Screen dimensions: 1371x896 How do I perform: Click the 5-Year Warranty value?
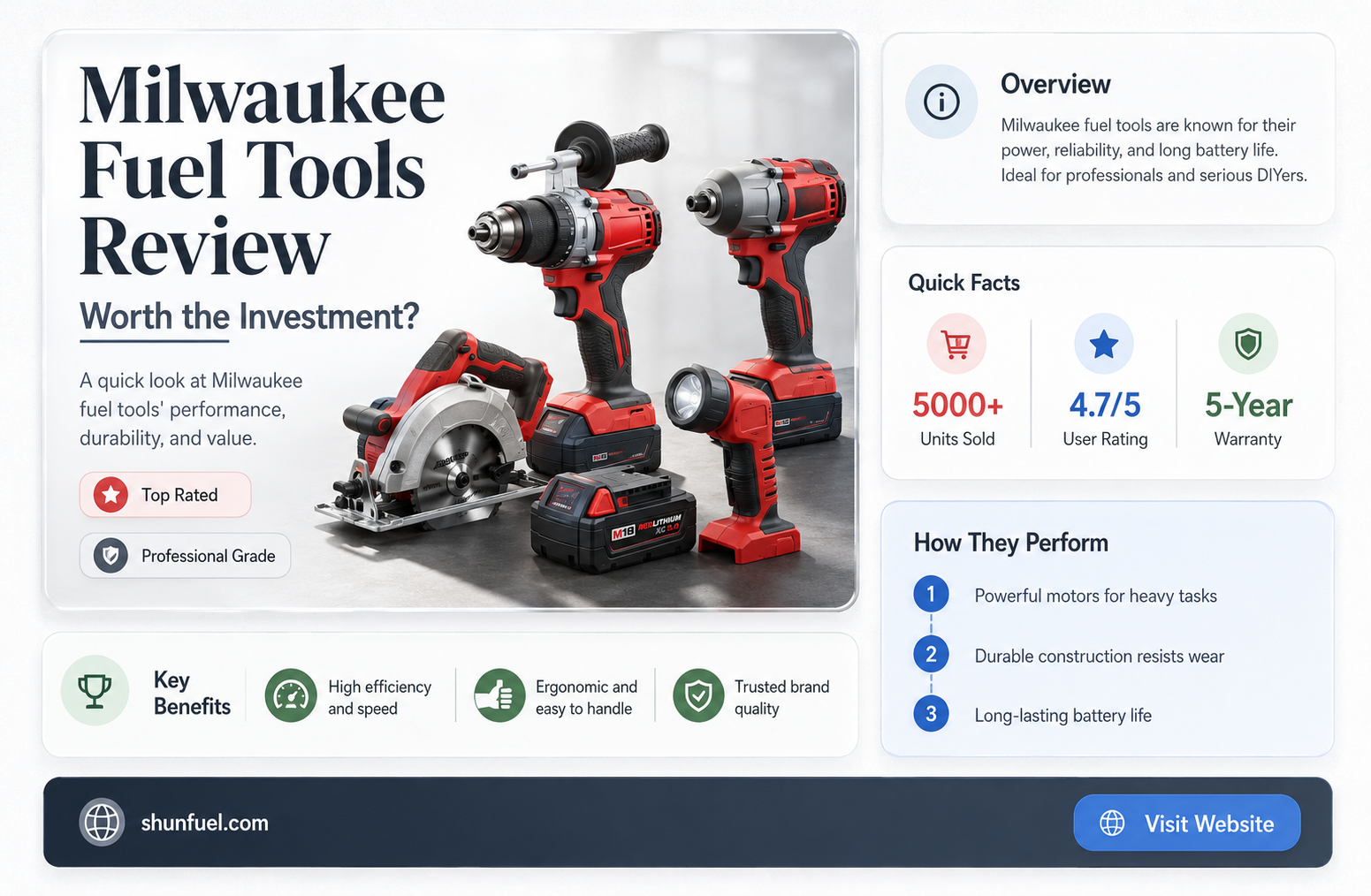[1248, 405]
